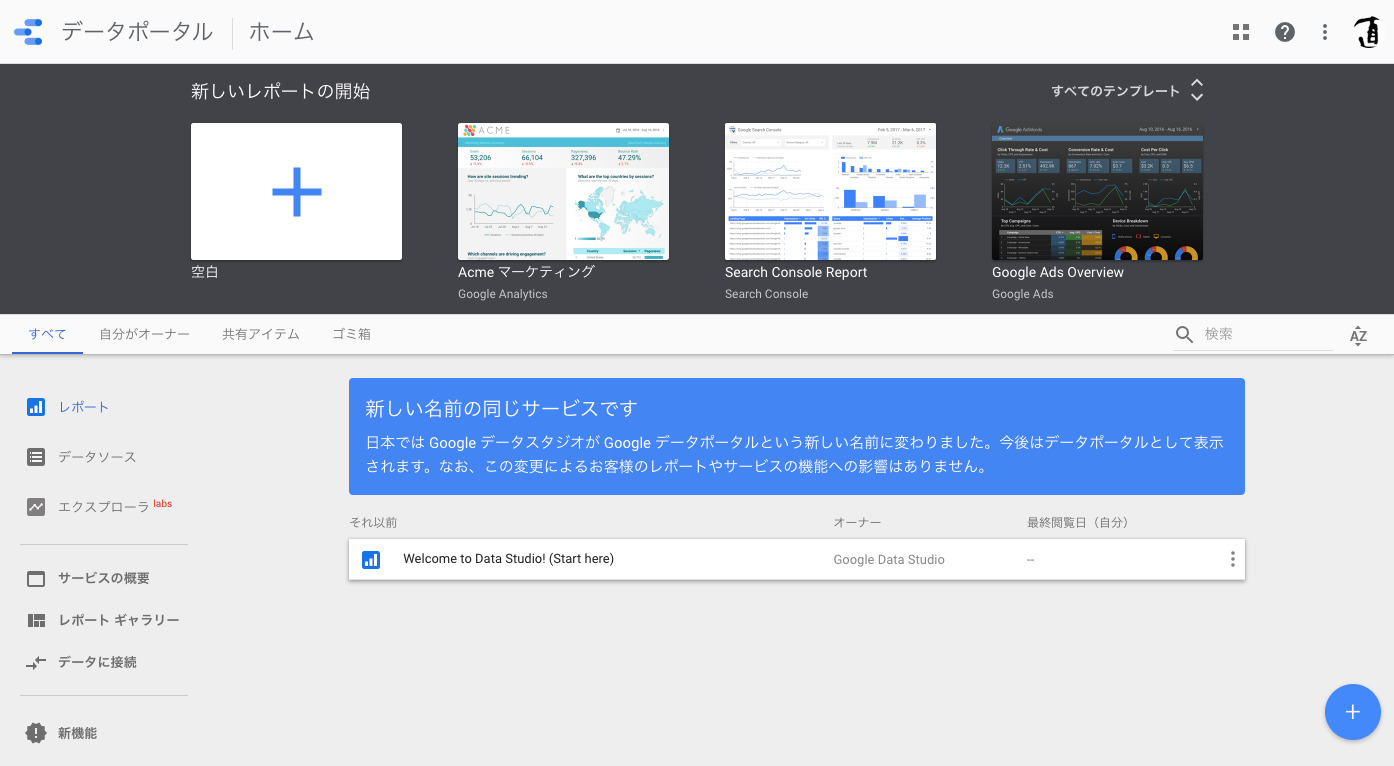
Task: Open the help question mark icon
Action: [1285, 32]
